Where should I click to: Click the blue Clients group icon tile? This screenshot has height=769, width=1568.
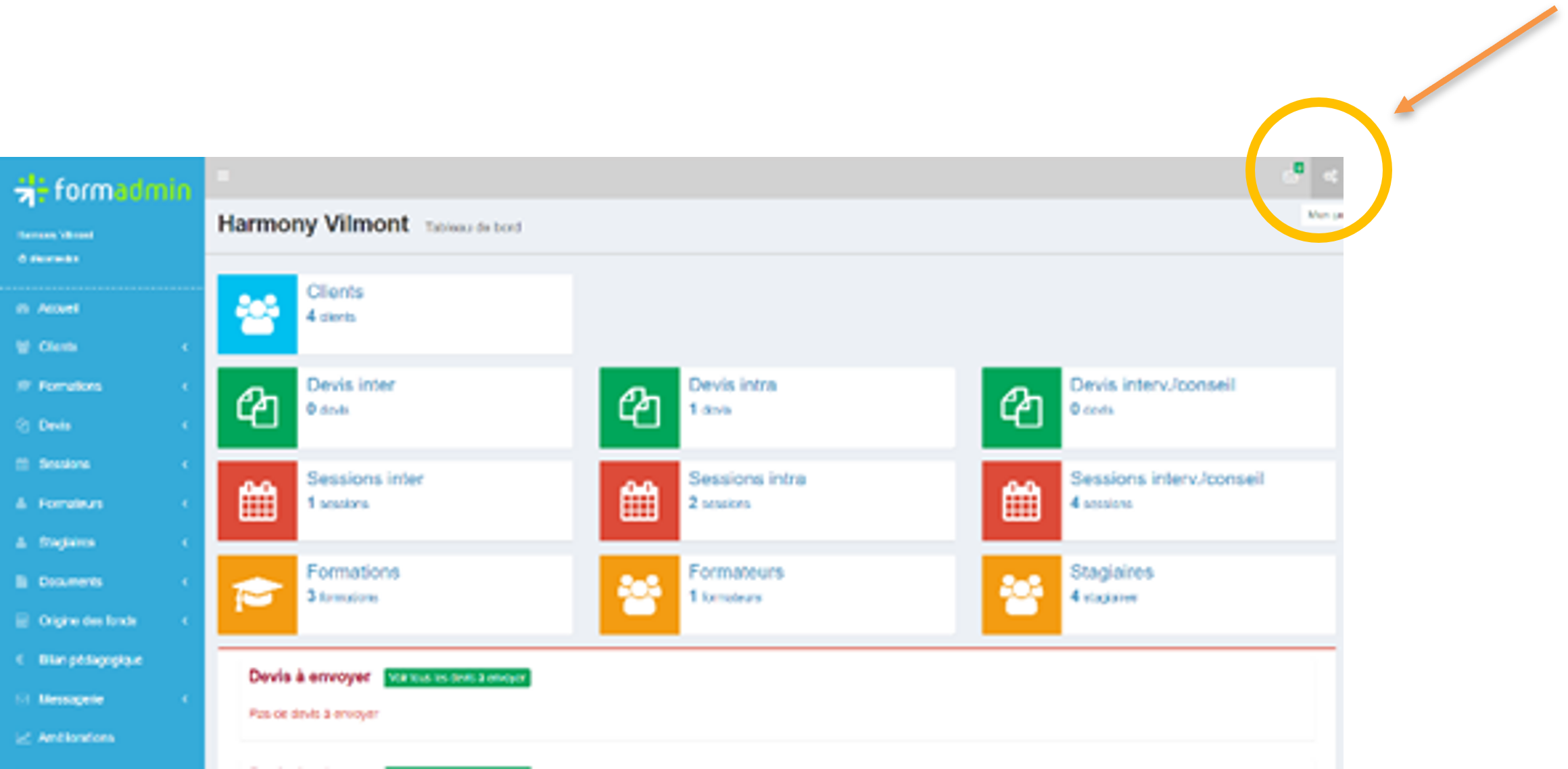coord(257,314)
